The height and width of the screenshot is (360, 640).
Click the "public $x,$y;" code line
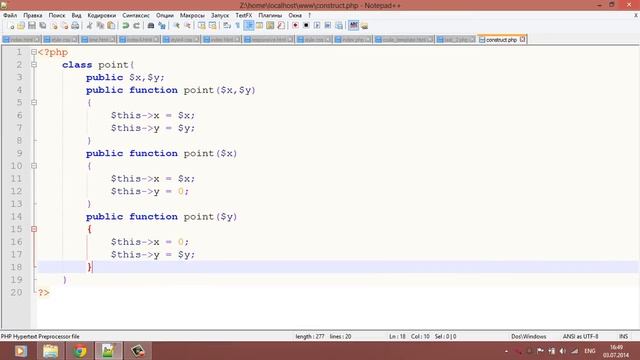click(x=125, y=78)
